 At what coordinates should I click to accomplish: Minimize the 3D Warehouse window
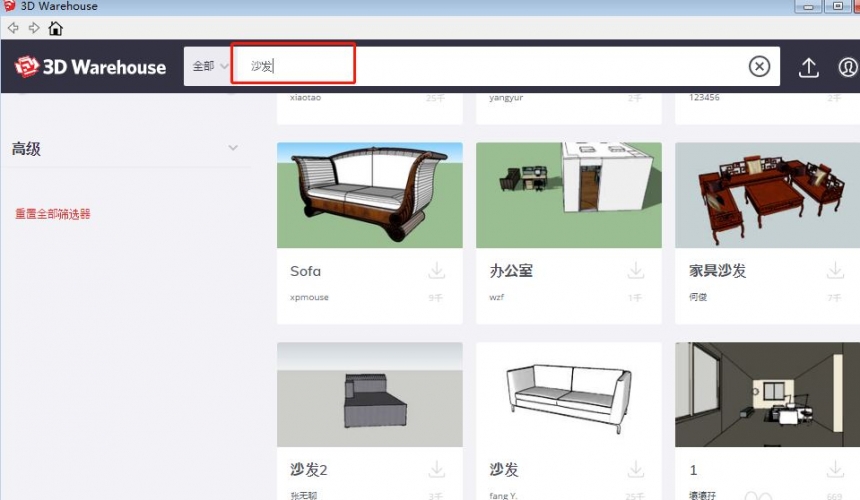(x=808, y=6)
